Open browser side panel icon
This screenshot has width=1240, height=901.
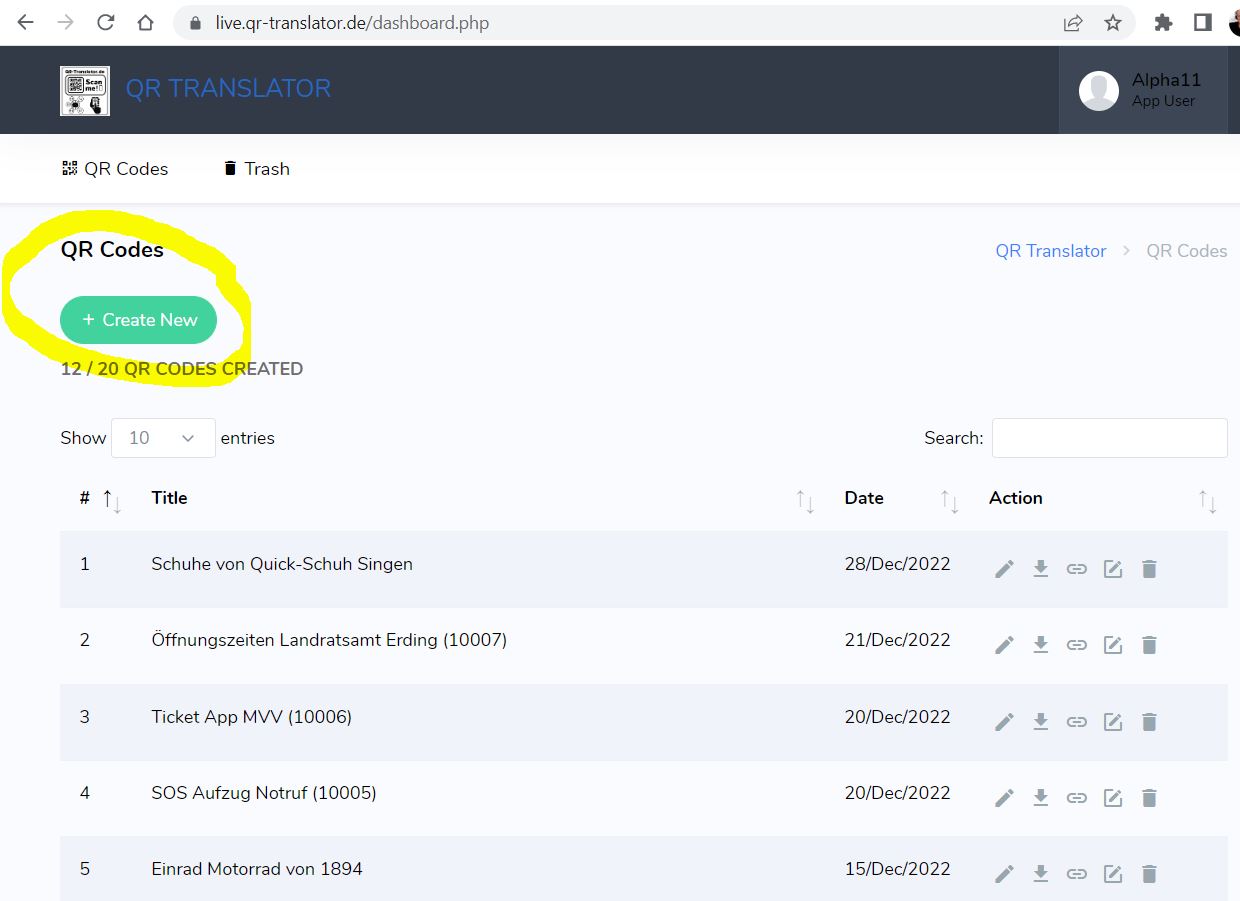tap(1203, 22)
